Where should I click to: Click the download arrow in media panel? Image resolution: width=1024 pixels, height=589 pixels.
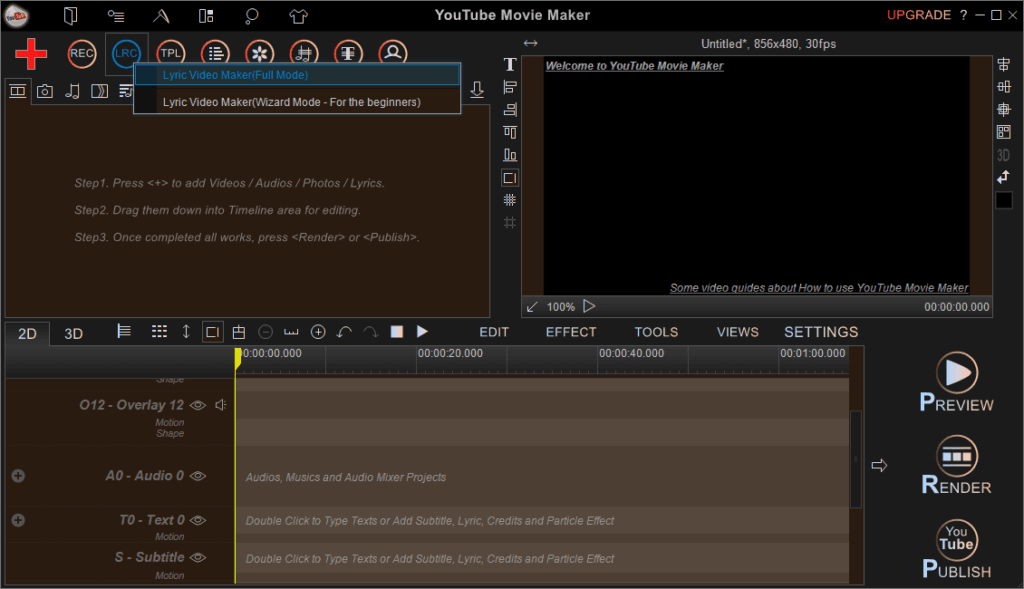click(477, 90)
